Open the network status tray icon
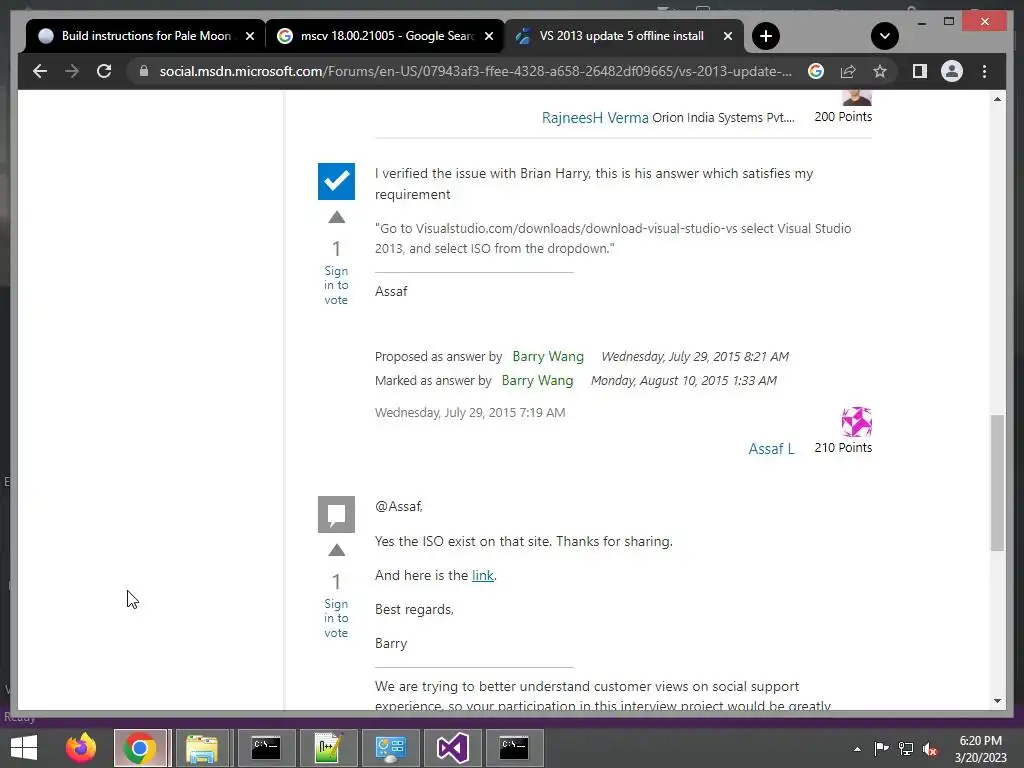The width and height of the screenshot is (1024, 768). click(906, 748)
